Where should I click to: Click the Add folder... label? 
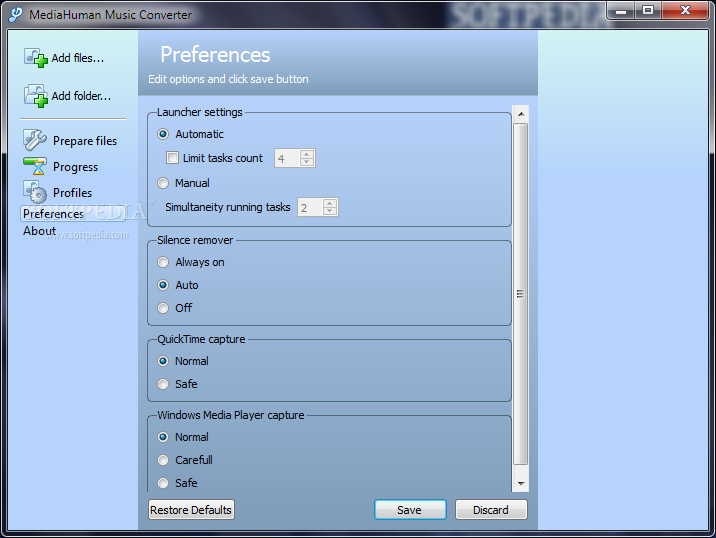[x=81, y=96]
